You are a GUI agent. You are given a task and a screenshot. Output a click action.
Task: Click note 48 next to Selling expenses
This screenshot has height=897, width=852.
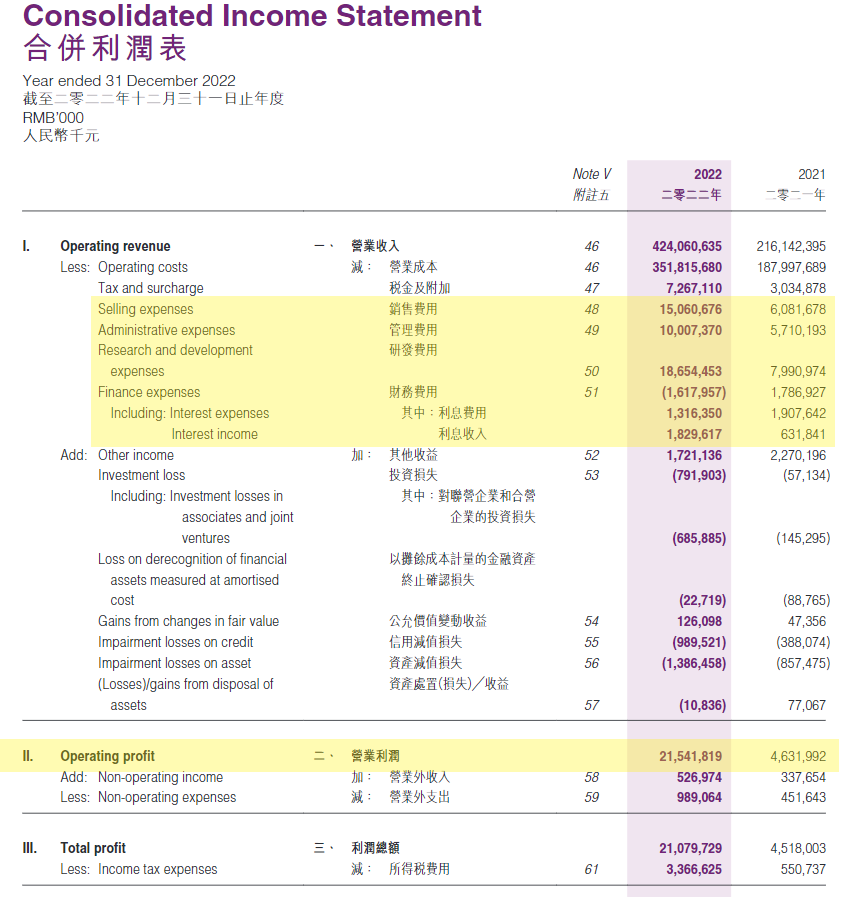pos(591,308)
